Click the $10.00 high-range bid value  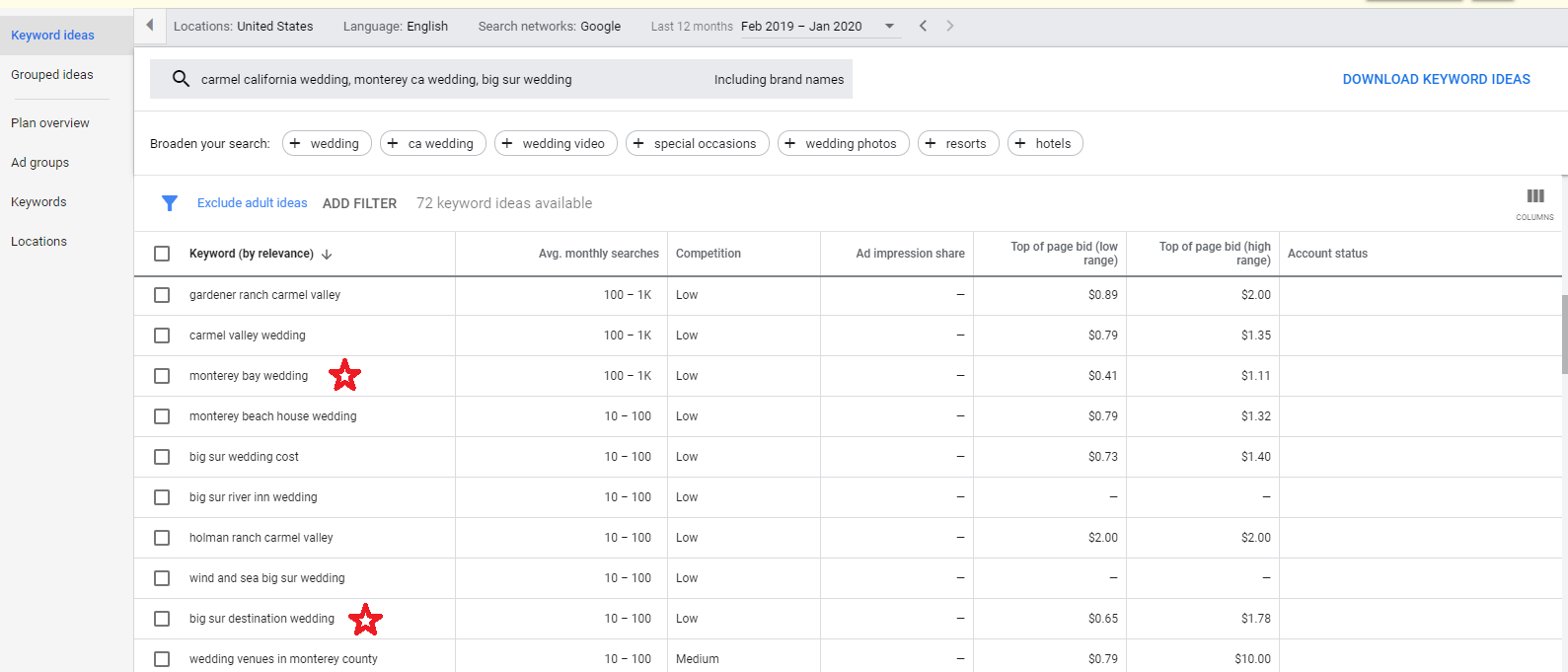click(1252, 659)
